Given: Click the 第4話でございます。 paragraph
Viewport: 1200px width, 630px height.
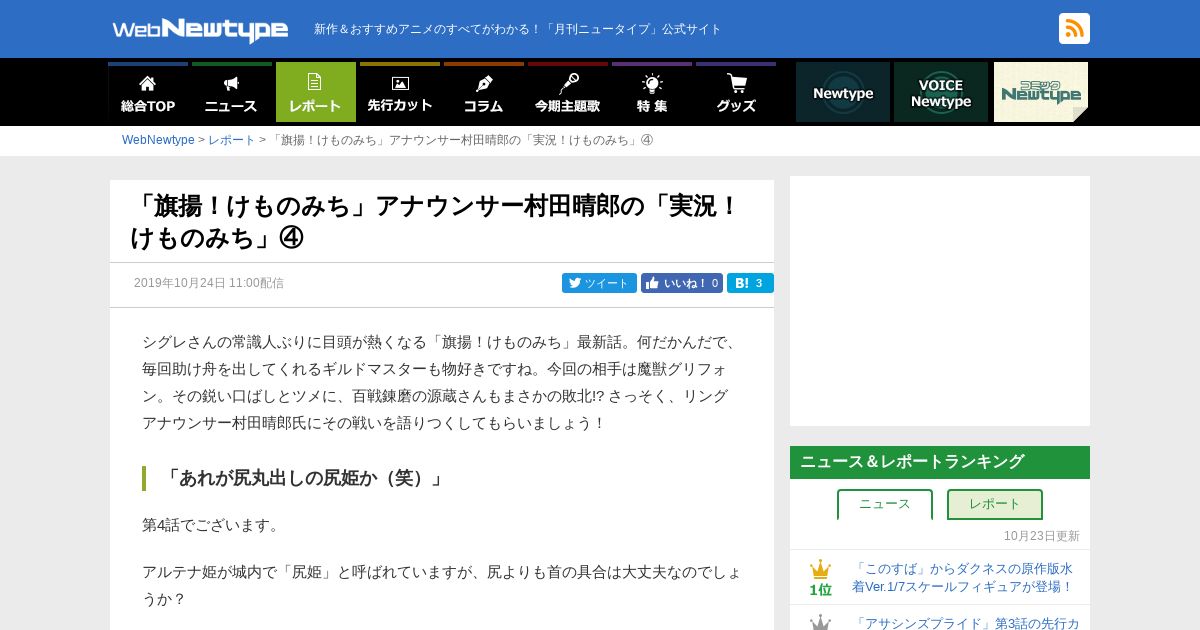Looking at the screenshot, I should pyautogui.click(x=213, y=525).
